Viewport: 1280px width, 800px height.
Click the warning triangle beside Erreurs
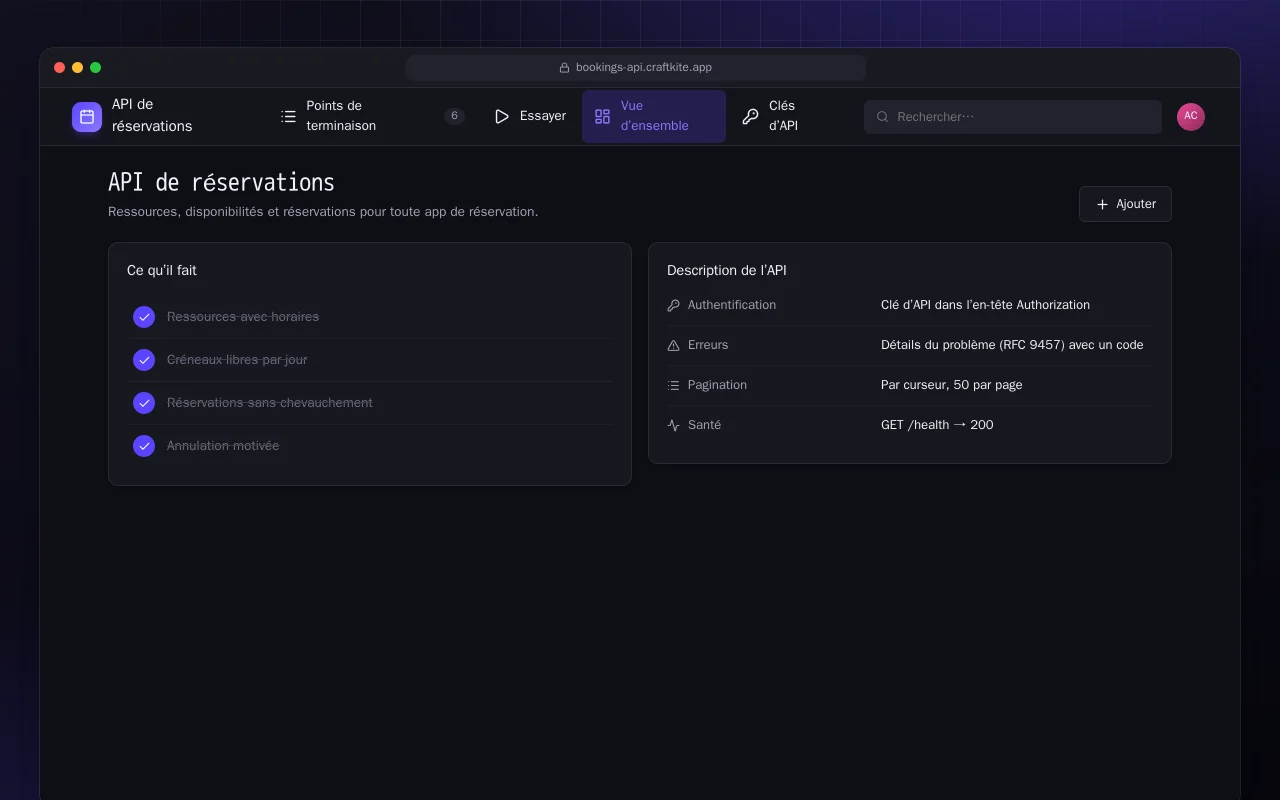coord(673,345)
